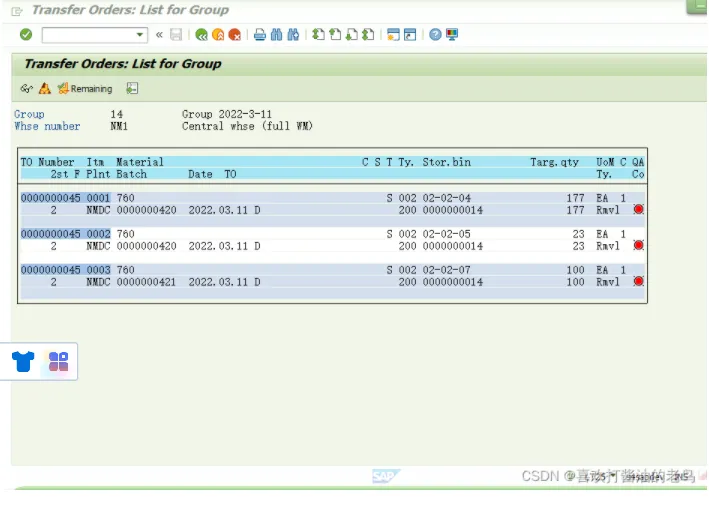The width and height of the screenshot is (709, 511).
Task: Click the Save diskette icon
Action: pos(176,35)
